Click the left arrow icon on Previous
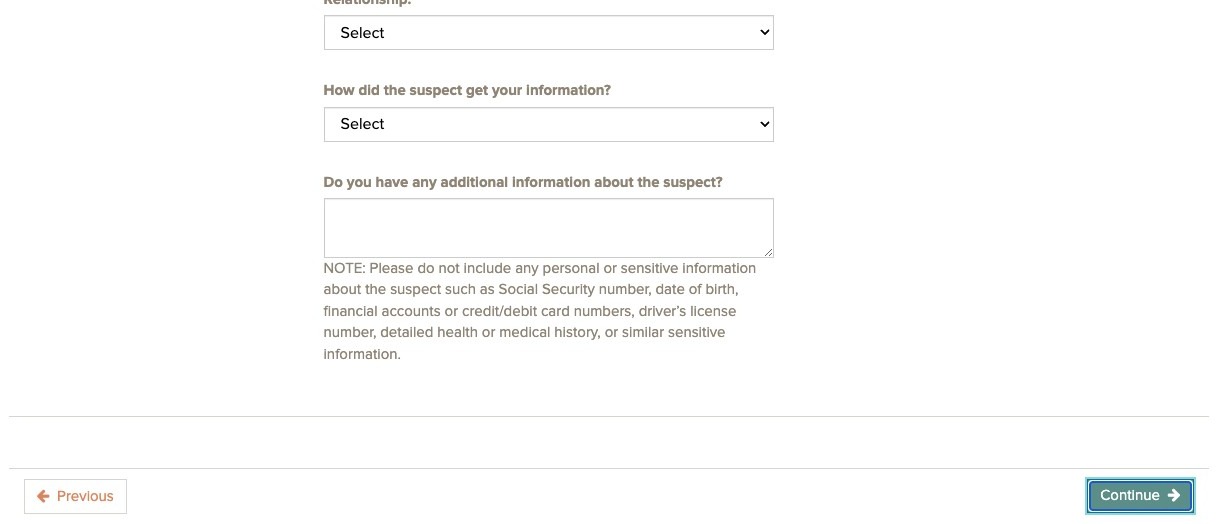 coord(43,496)
